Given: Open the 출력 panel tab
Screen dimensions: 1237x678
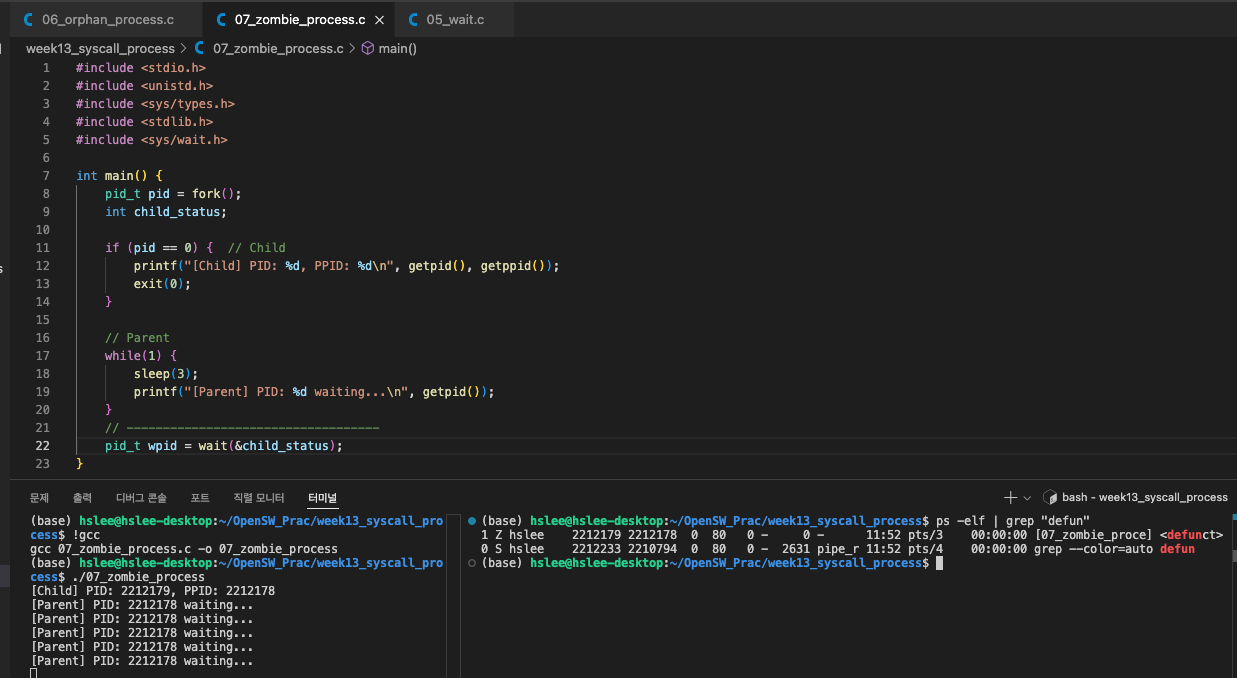Looking at the screenshot, I should [x=82, y=497].
